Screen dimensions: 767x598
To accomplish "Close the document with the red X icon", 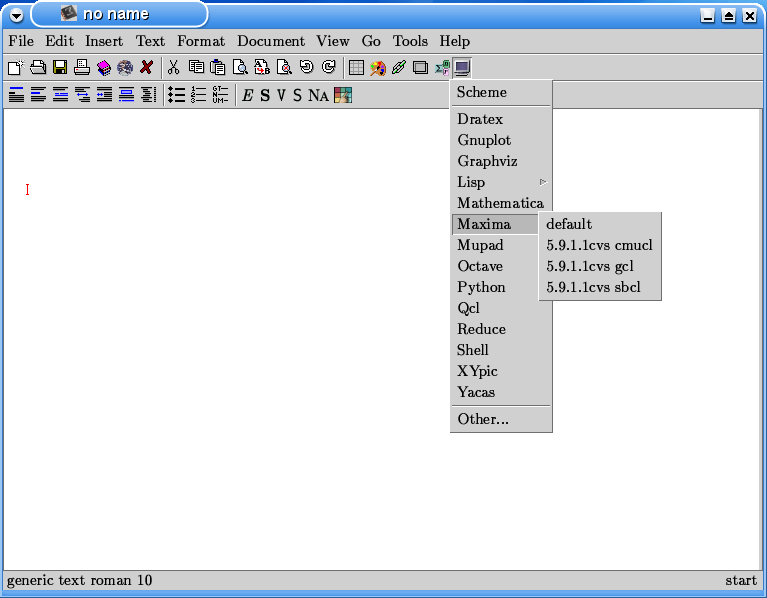I will [x=146, y=67].
